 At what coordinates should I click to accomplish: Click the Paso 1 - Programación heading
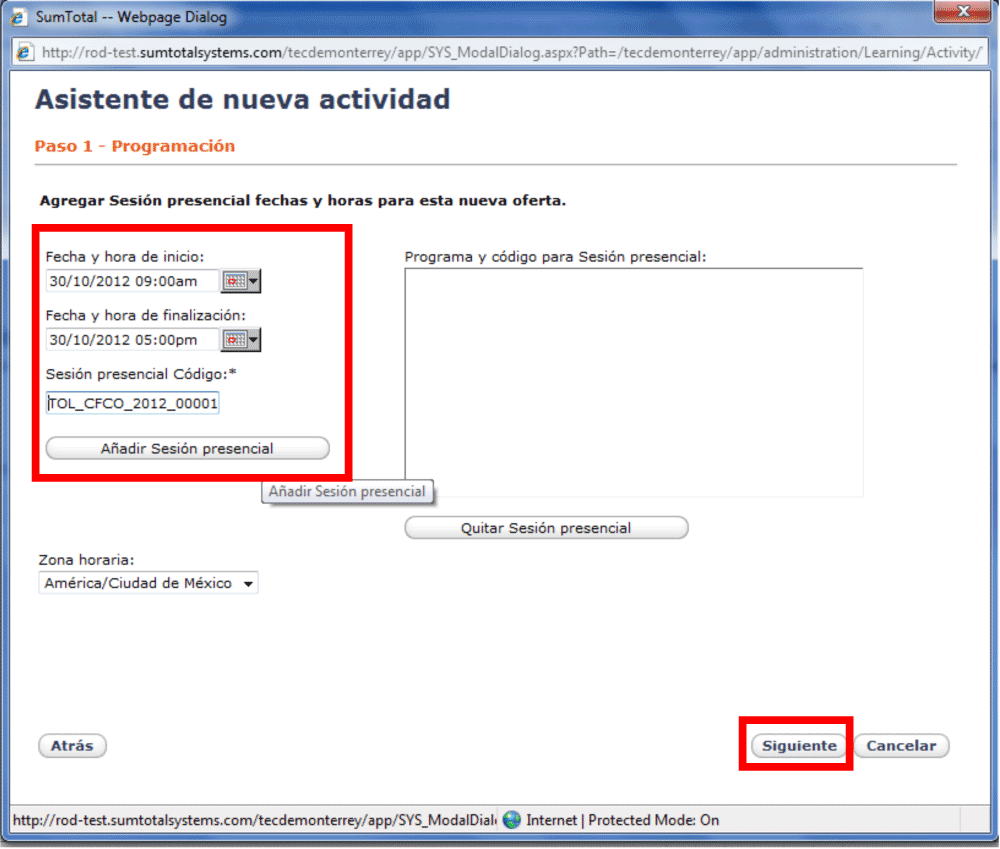pos(135,146)
